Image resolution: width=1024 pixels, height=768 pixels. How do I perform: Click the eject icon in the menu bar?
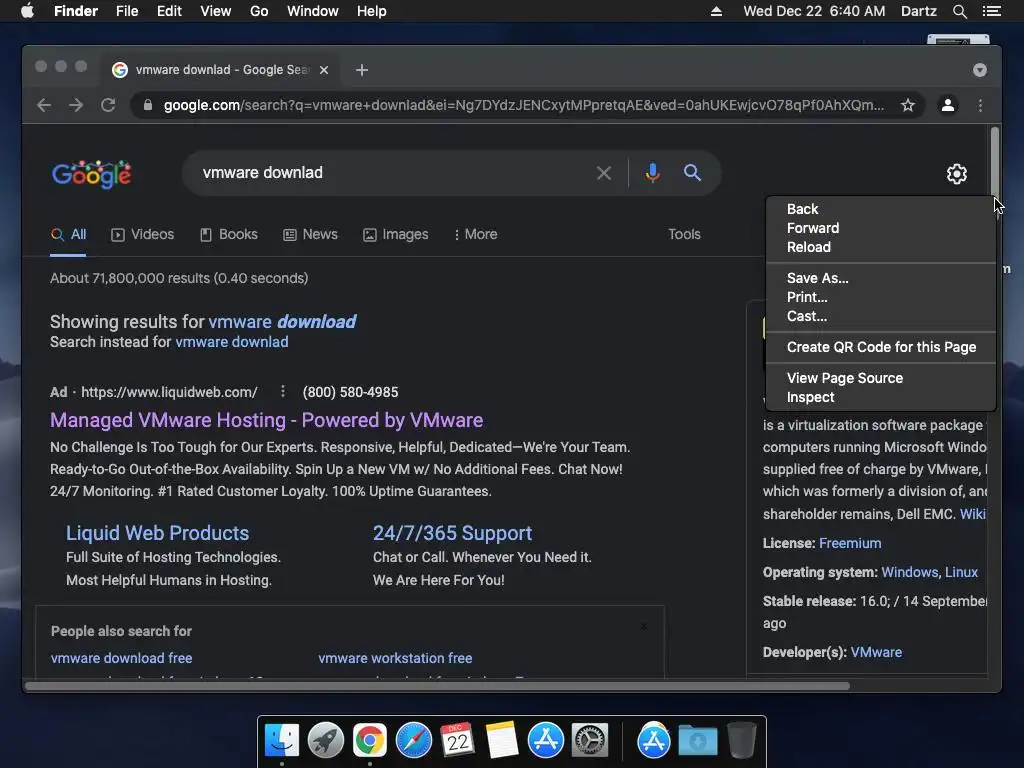click(716, 11)
